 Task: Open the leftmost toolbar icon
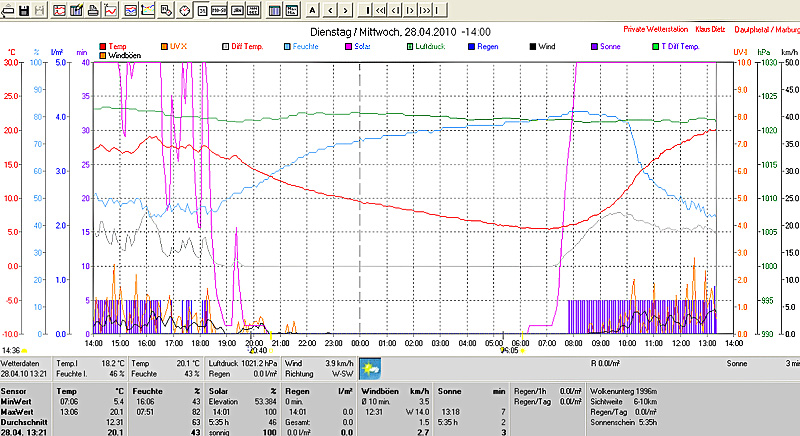tap(6, 10)
